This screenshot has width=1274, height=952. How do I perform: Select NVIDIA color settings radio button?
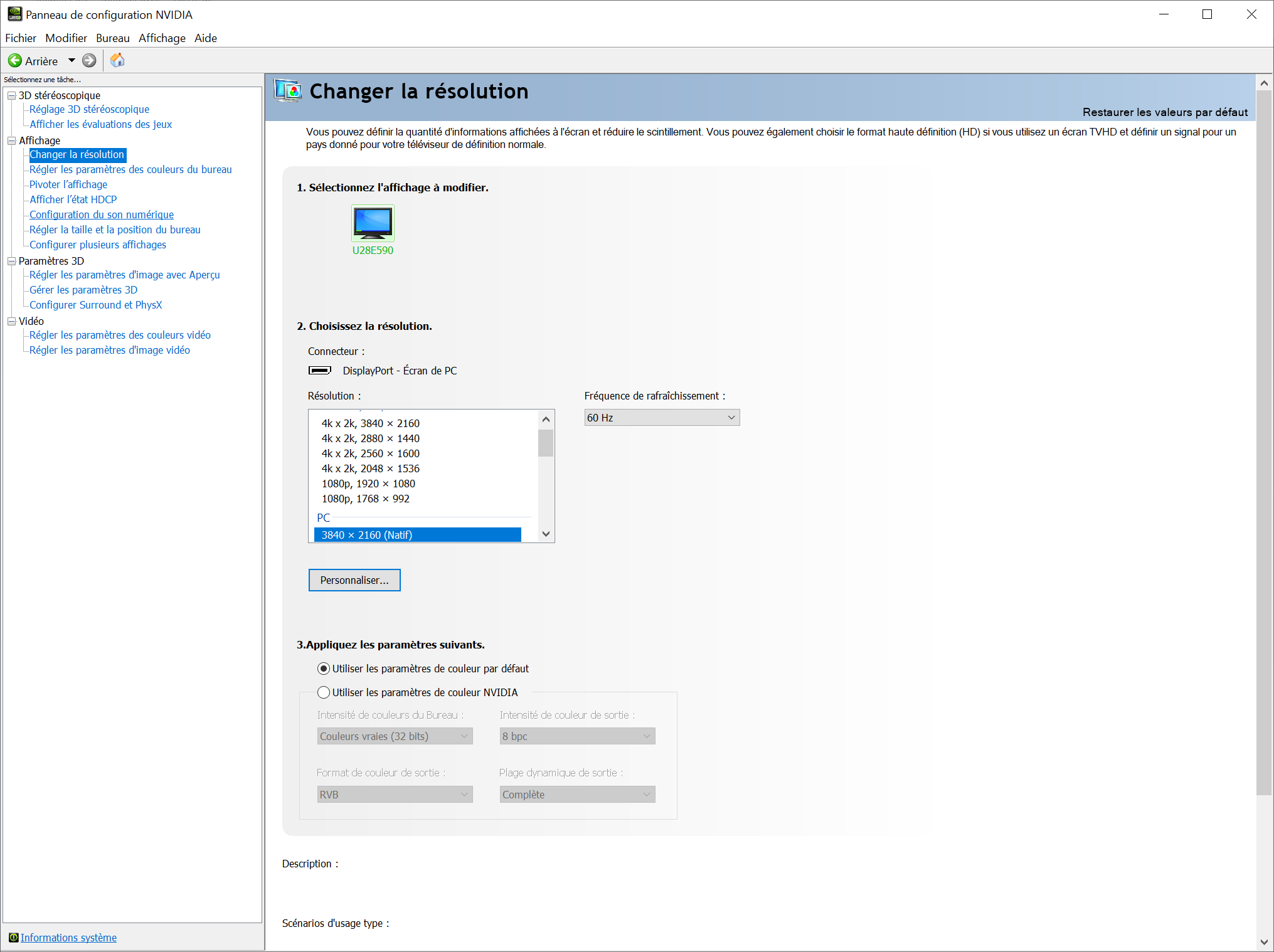324,692
